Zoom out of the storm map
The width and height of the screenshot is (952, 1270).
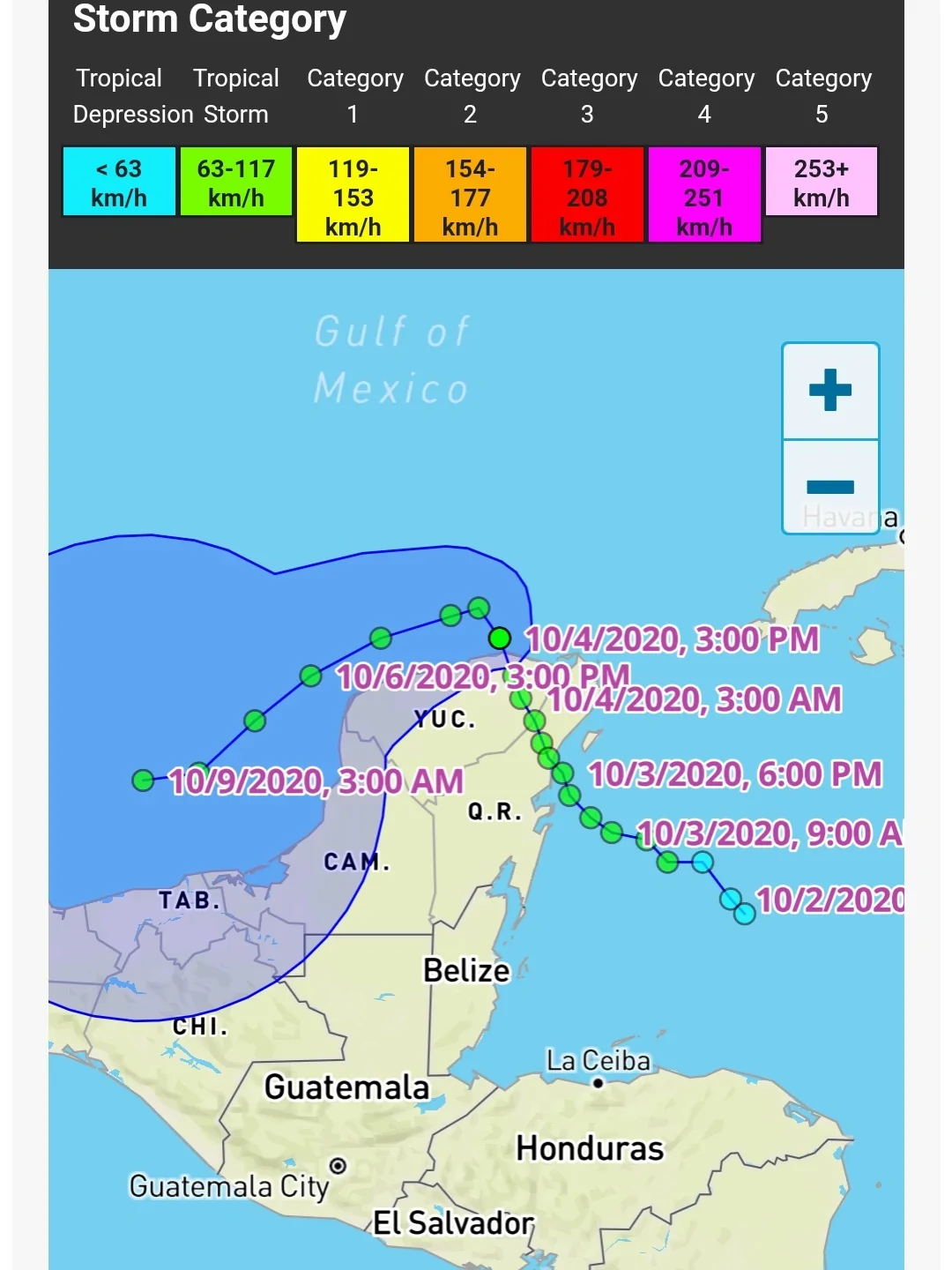pyautogui.click(x=829, y=487)
